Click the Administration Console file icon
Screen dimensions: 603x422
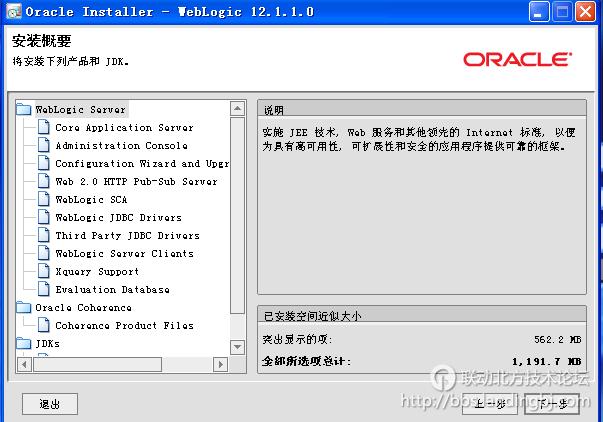tap(43, 145)
